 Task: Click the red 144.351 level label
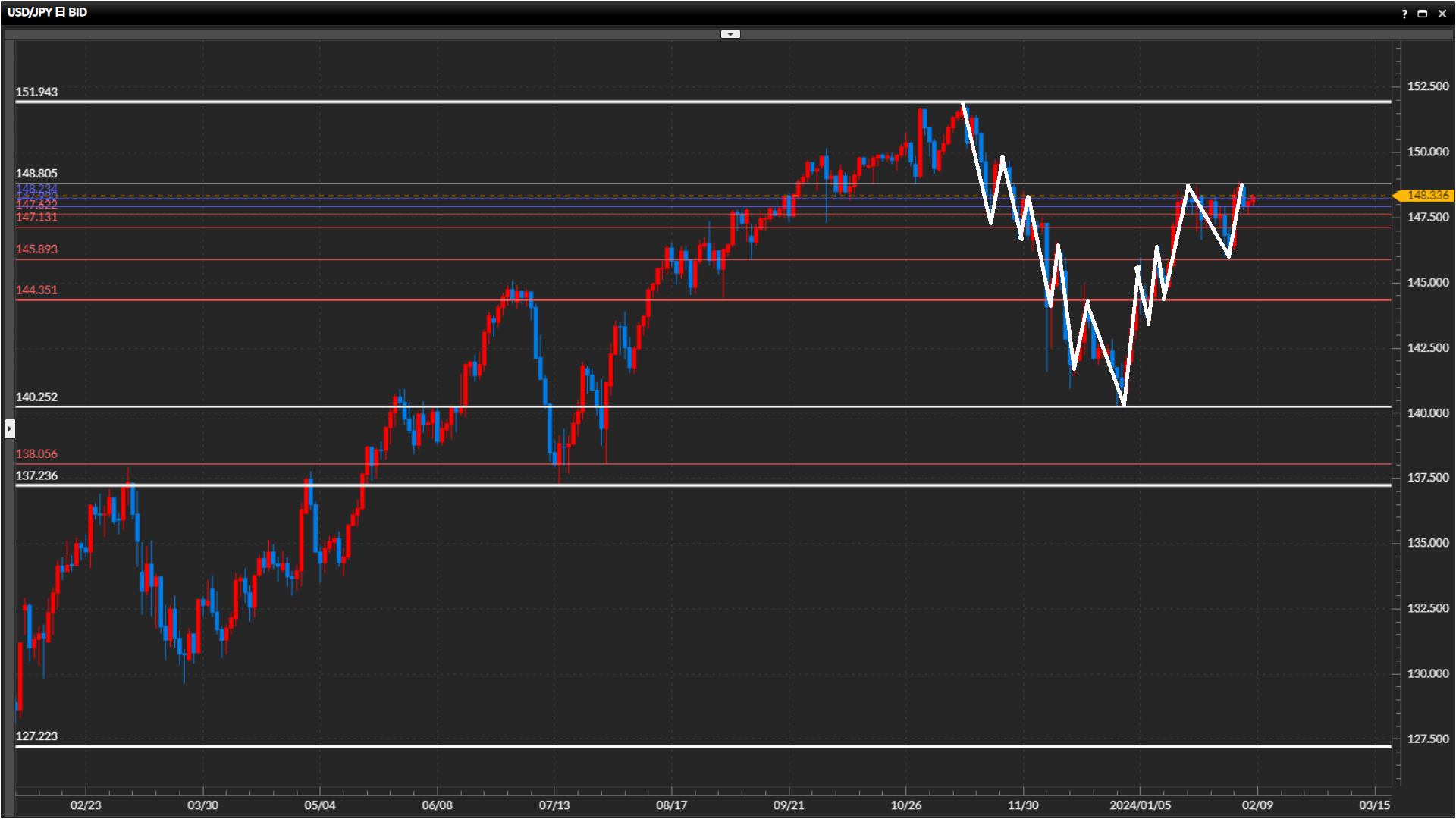click(x=36, y=290)
